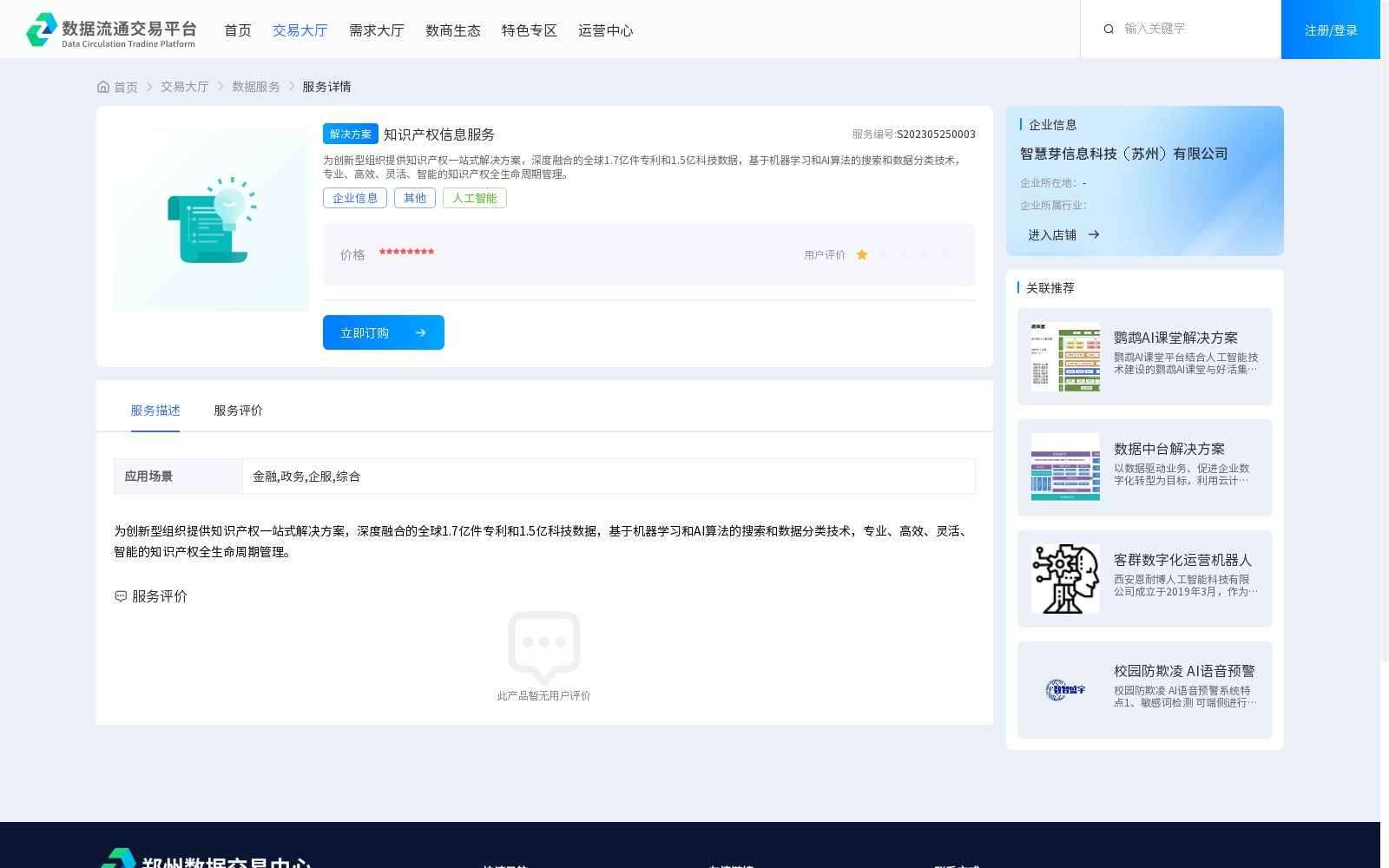Open 数据中台解决方案 title

(x=1169, y=449)
